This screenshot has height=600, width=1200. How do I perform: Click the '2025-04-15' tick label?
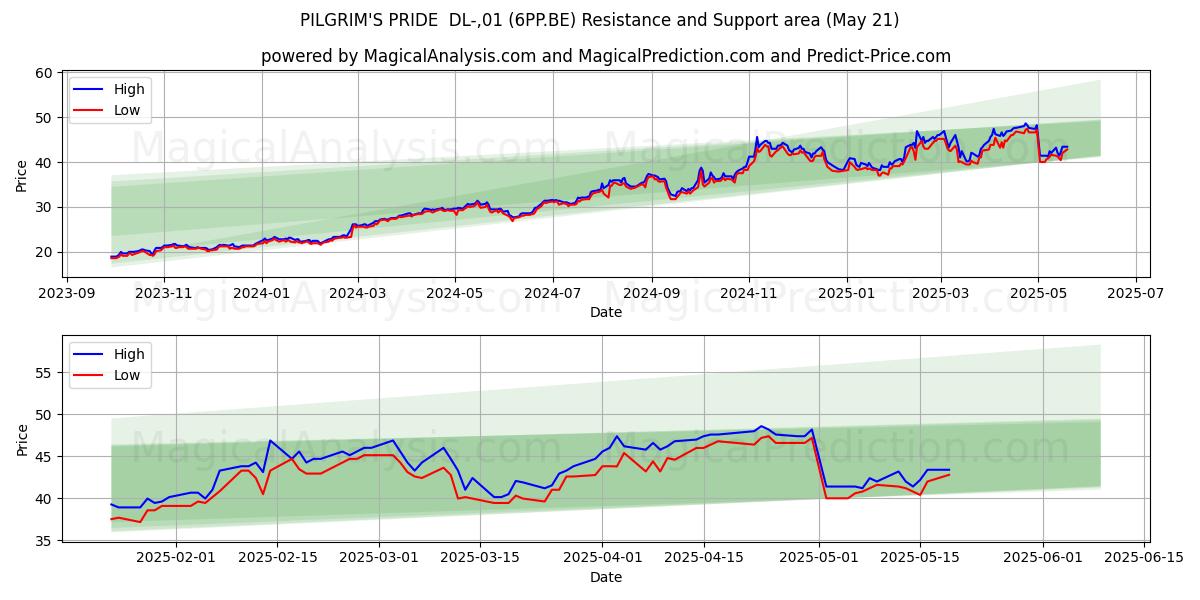click(x=704, y=558)
